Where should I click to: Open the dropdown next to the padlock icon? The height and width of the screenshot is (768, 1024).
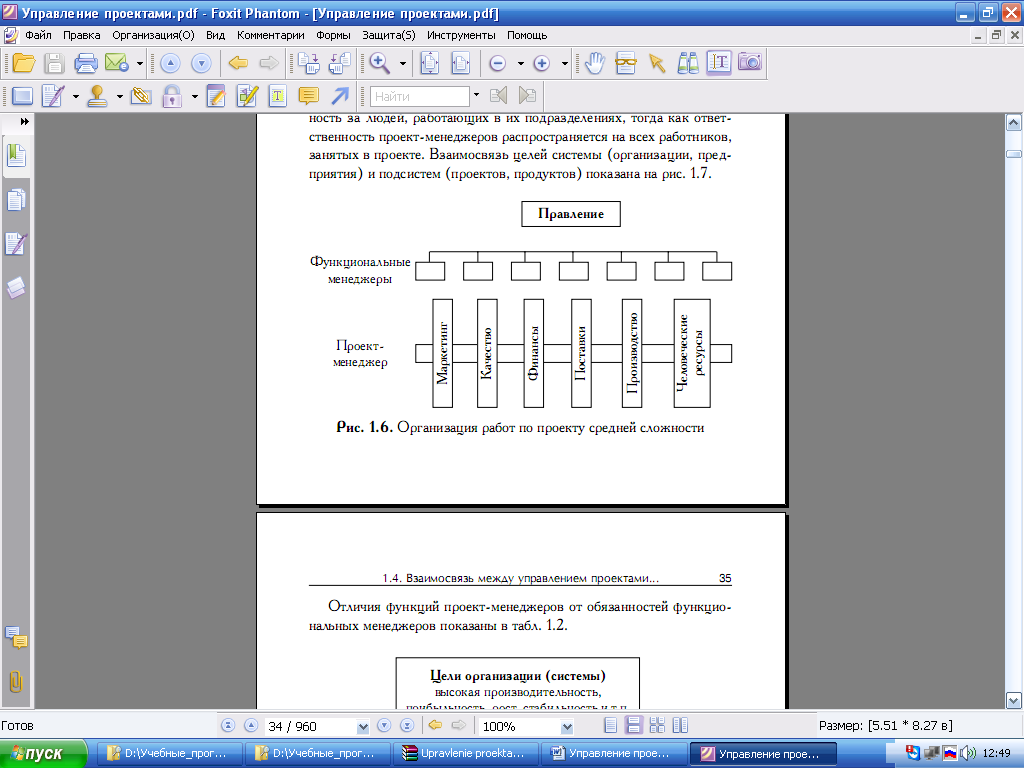[x=195, y=97]
